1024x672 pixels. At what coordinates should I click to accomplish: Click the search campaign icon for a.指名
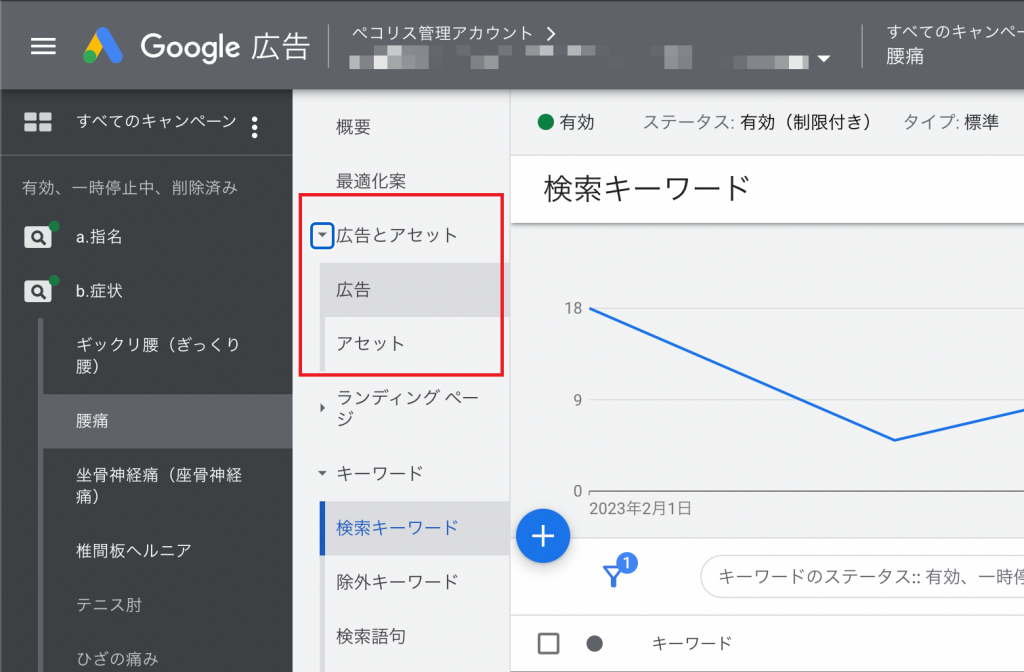[x=38, y=237]
